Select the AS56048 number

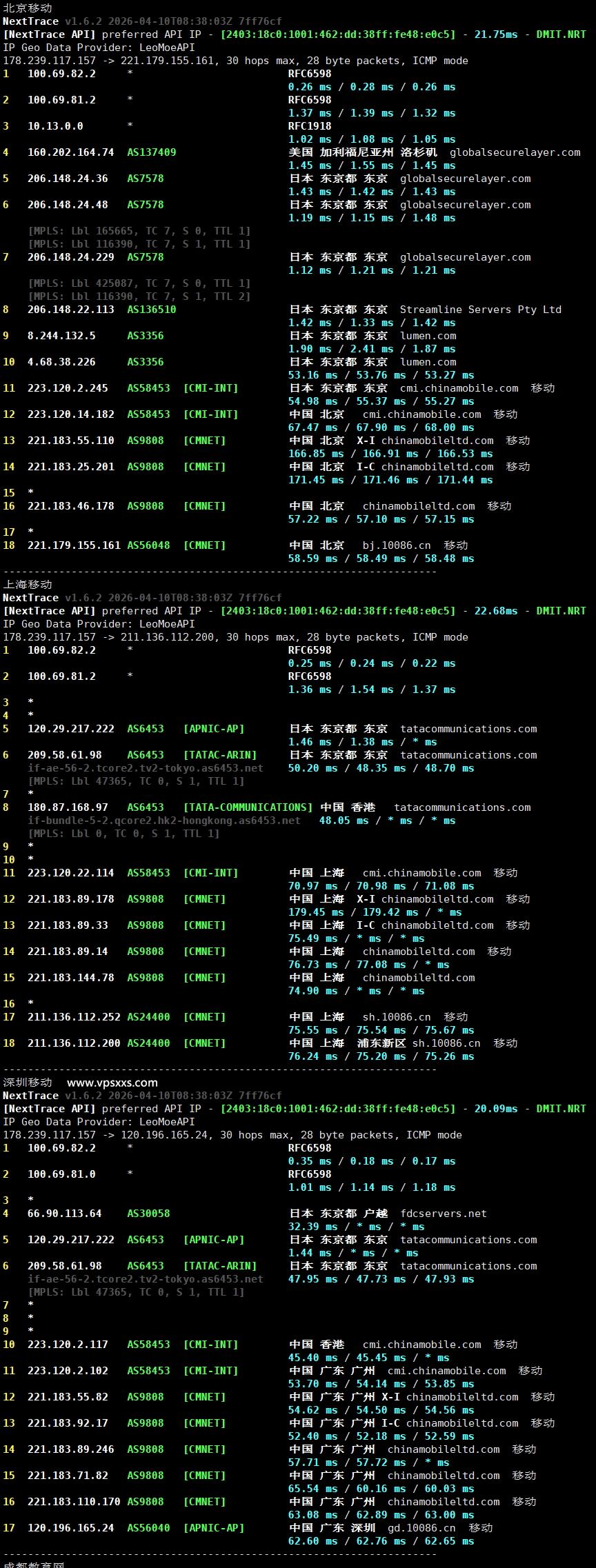pyautogui.click(x=148, y=545)
